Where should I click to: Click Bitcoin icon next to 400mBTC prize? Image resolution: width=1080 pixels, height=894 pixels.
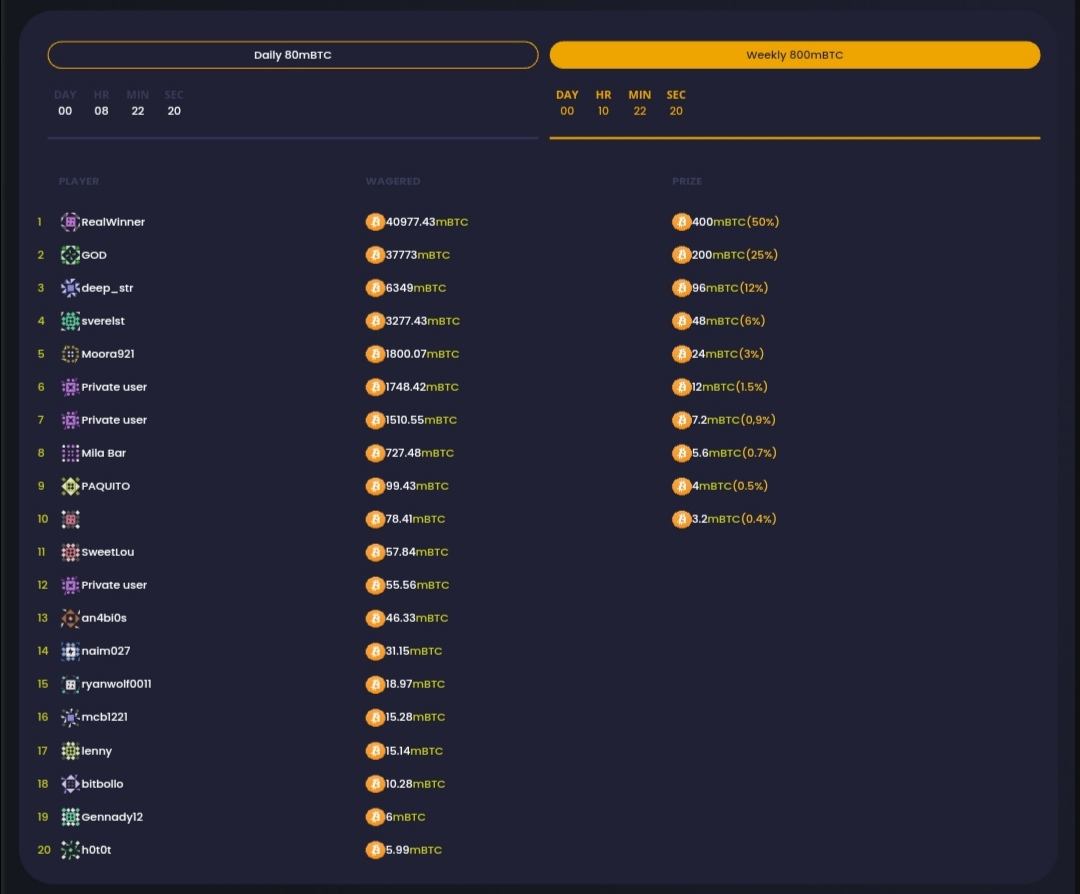tap(681, 222)
